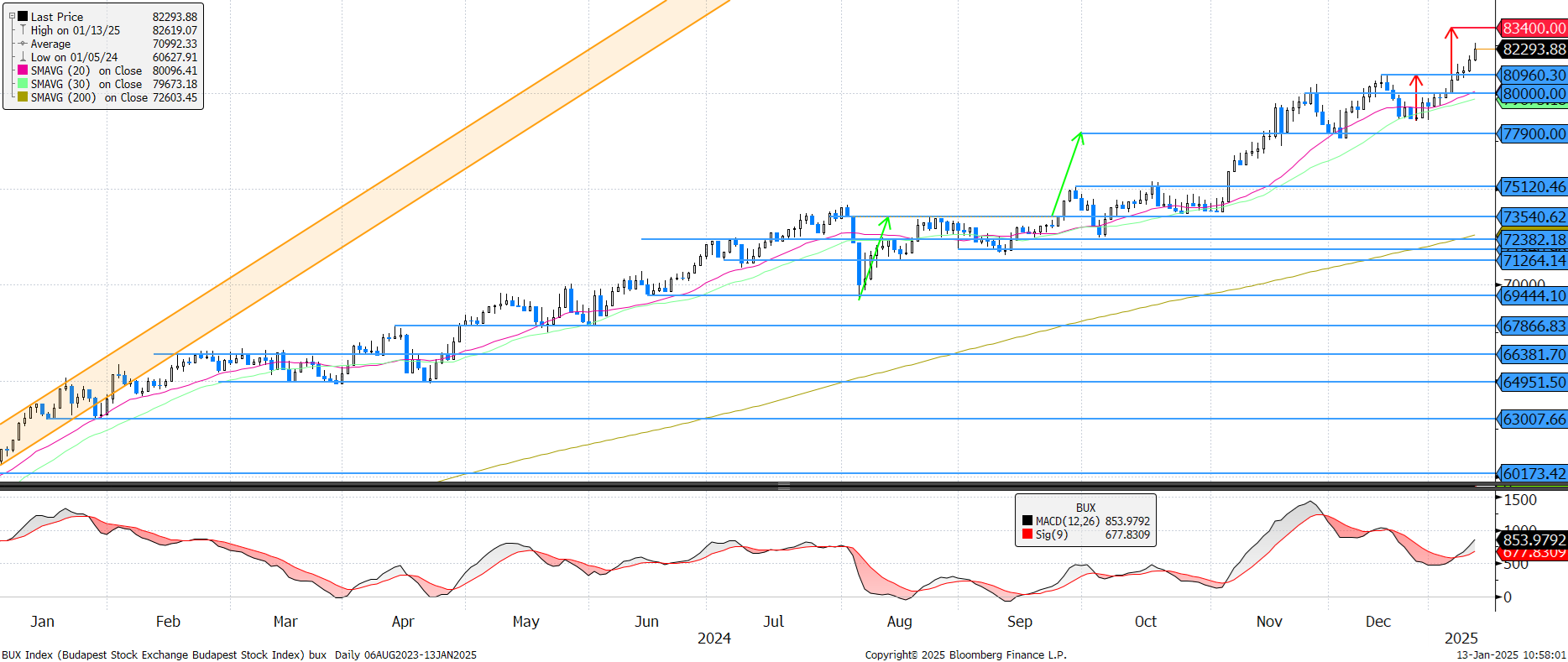Click the 1500 MACD axis label
This screenshot has height=662, width=1568.
tap(1520, 500)
